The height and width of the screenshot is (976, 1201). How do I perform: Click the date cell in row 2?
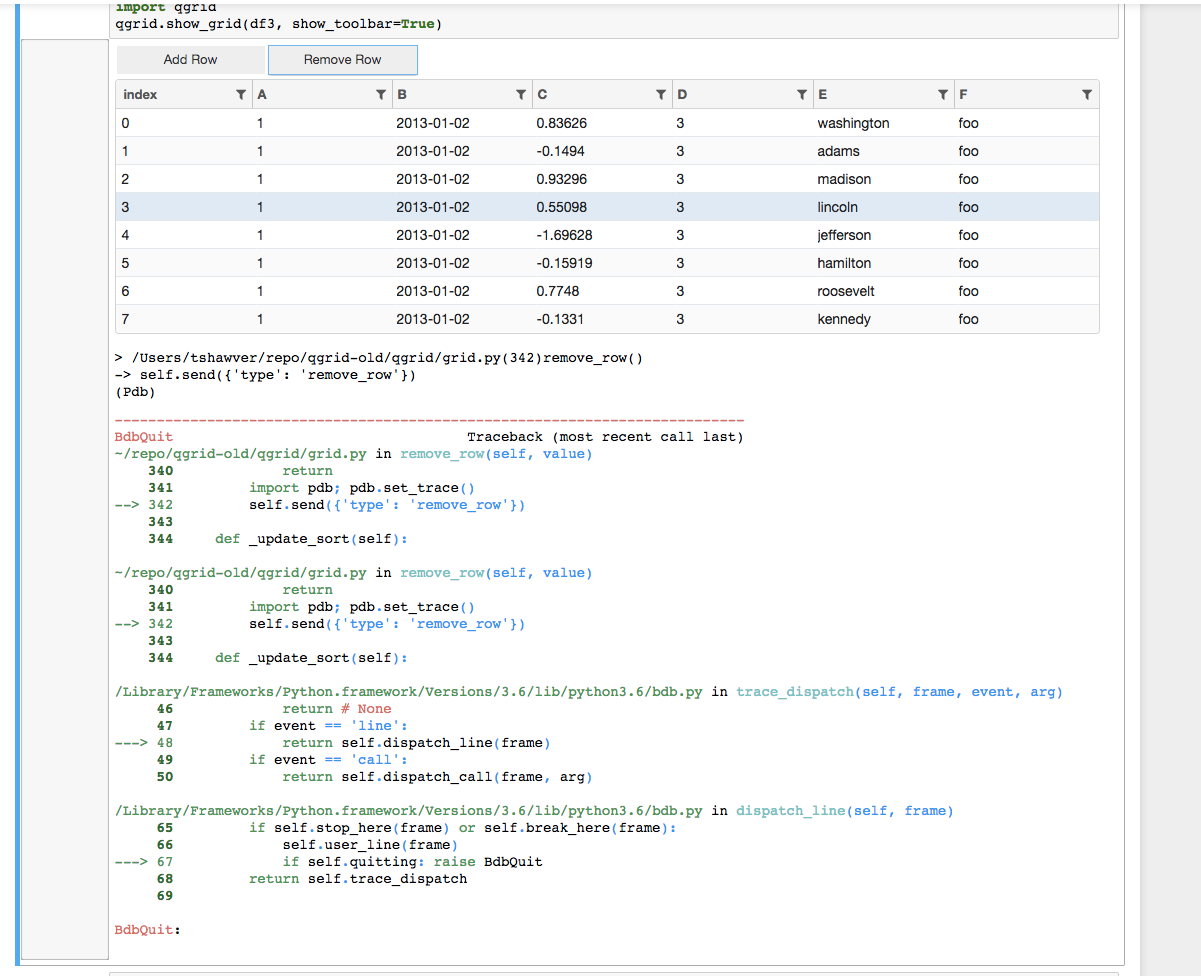(x=433, y=179)
